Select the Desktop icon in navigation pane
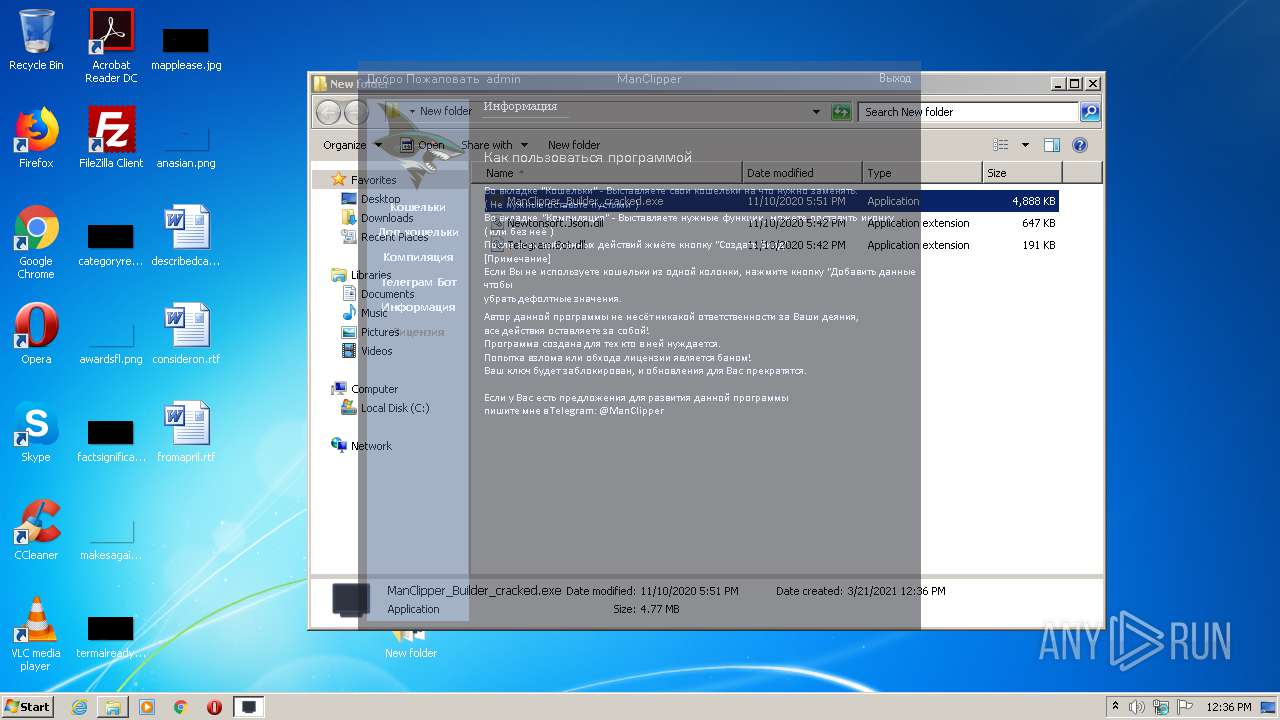 (349, 199)
